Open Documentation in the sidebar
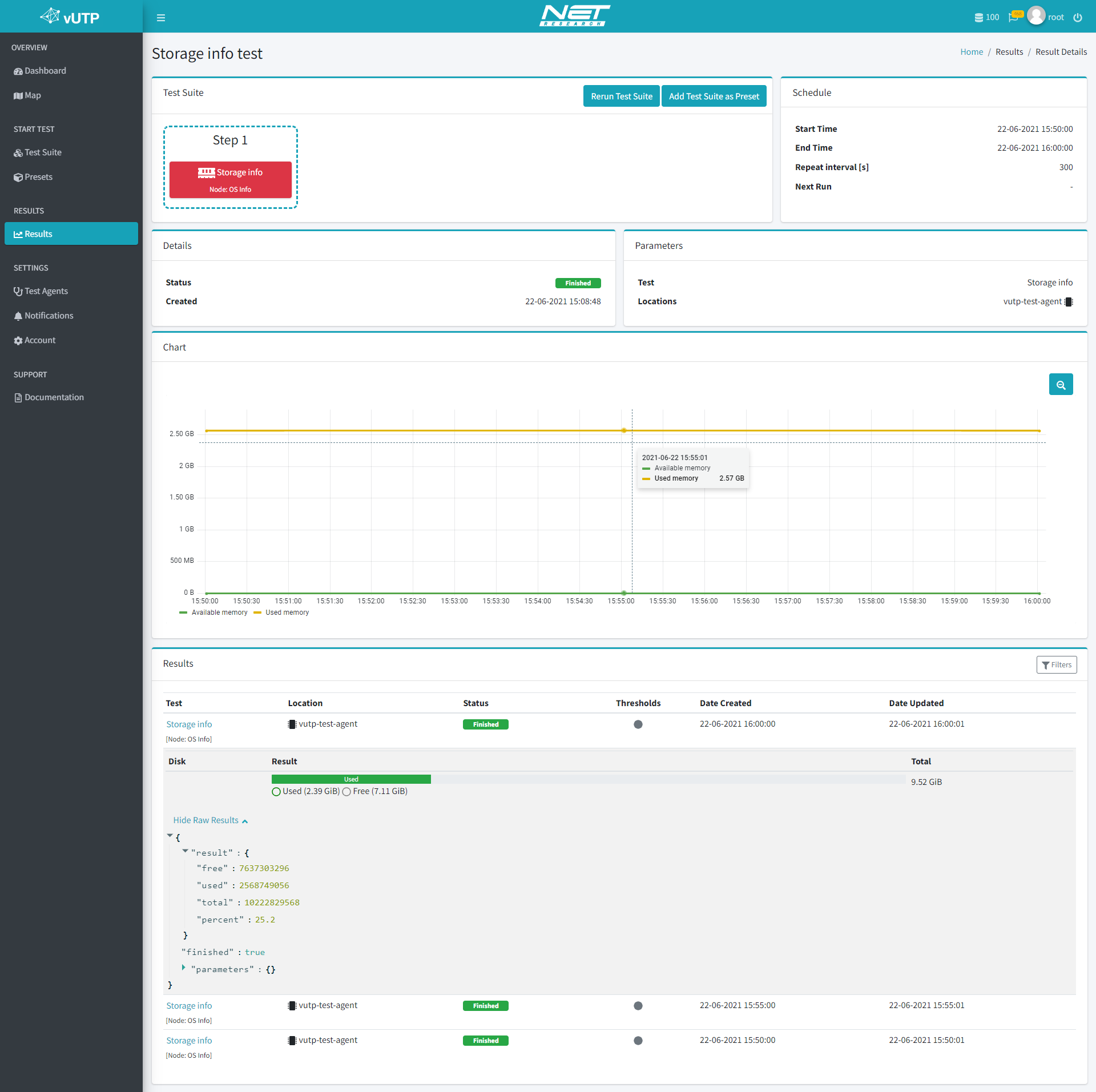Image resolution: width=1096 pixels, height=1092 pixels. (71, 397)
